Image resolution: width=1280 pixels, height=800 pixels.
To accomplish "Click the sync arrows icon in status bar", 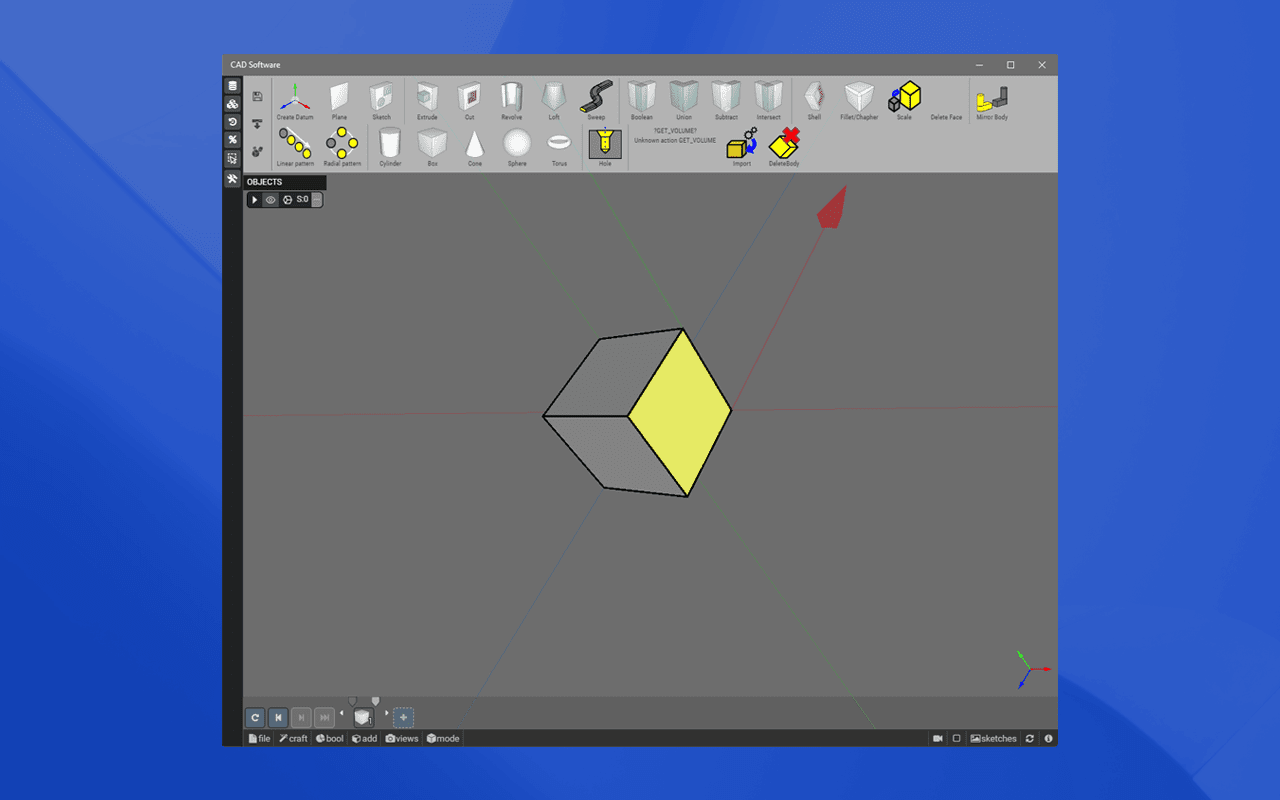I will coord(1030,738).
